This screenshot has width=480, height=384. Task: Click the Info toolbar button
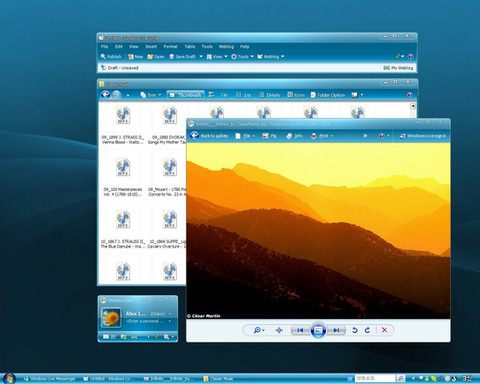click(294, 136)
